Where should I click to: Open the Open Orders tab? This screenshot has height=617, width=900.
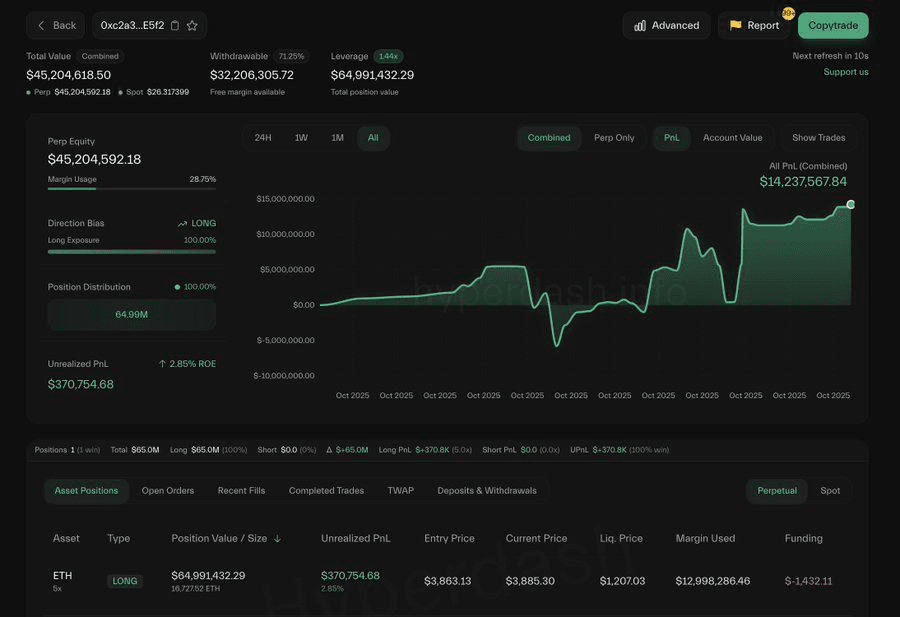(168, 491)
